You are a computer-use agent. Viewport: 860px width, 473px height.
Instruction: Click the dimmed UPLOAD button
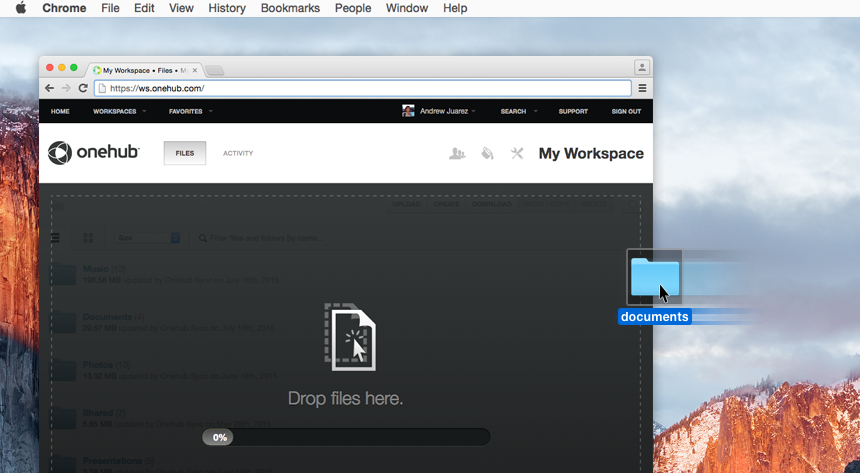coord(406,204)
